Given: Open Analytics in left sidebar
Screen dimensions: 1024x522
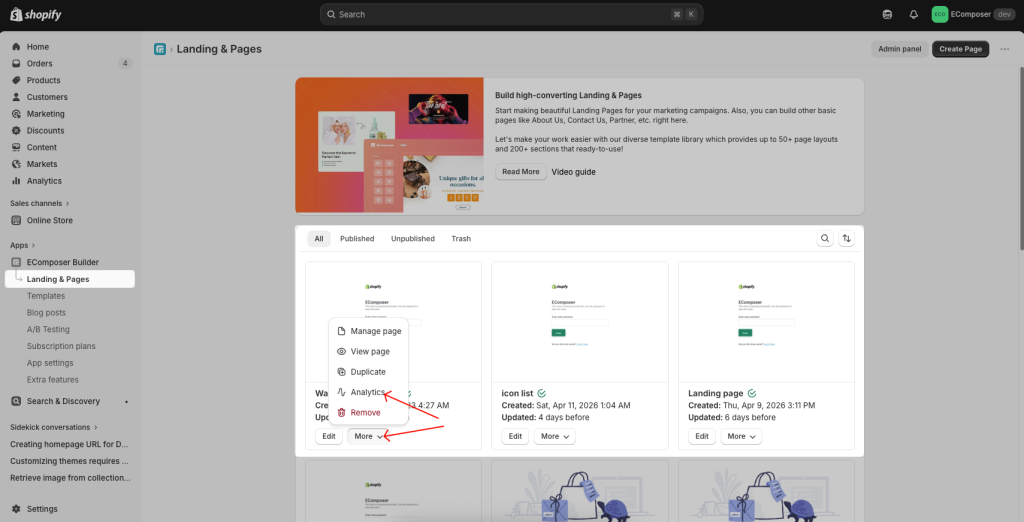Looking at the screenshot, I should (x=44, y=181).
